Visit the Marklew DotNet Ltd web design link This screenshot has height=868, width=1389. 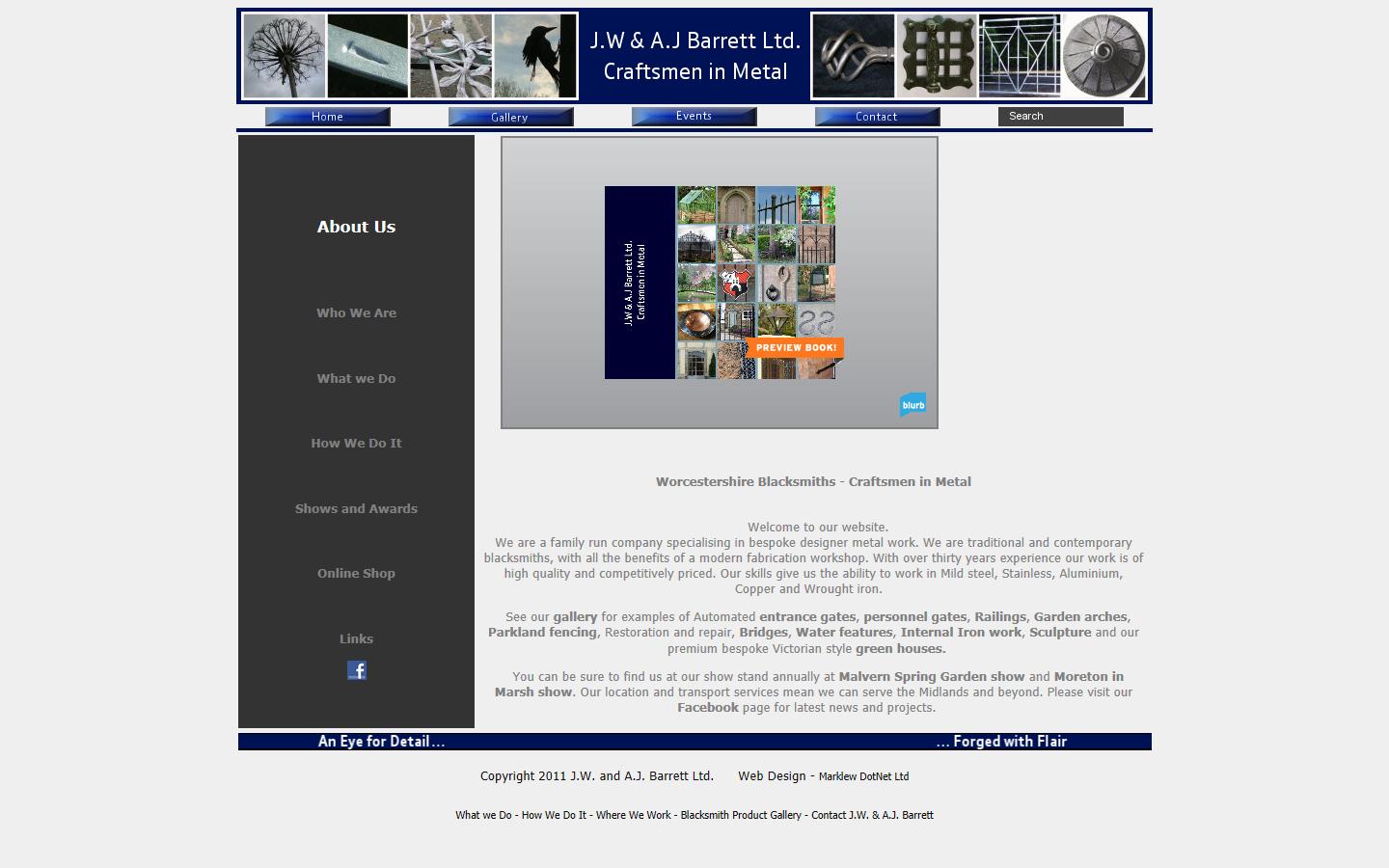(863, 776)
